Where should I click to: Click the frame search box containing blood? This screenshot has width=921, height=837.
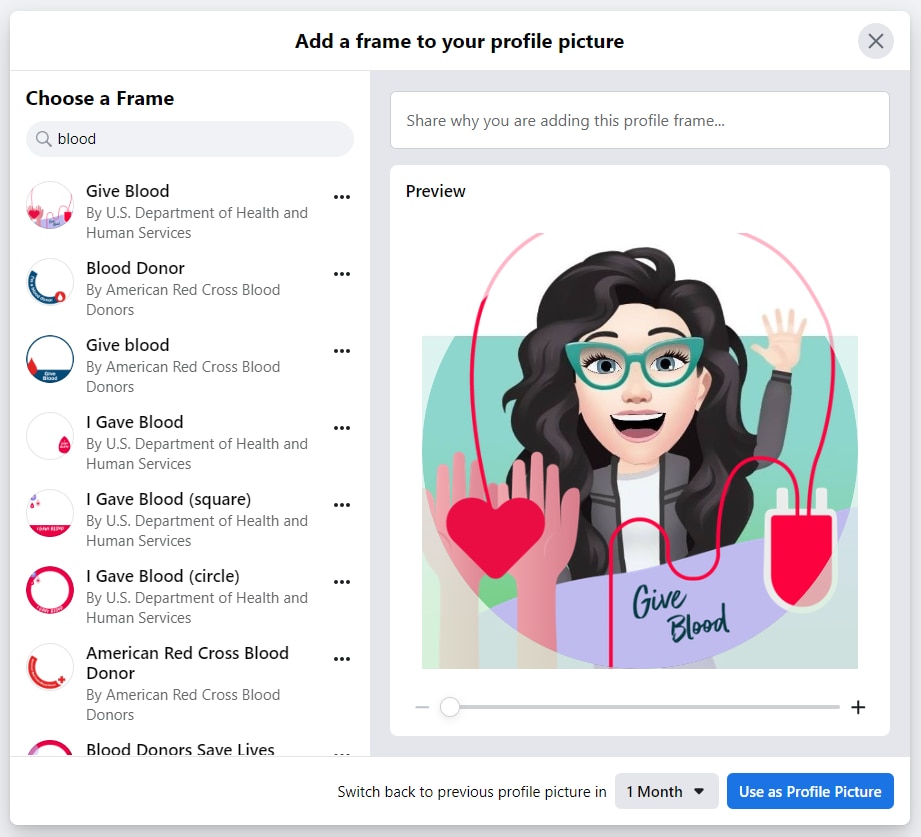[200, 139]
